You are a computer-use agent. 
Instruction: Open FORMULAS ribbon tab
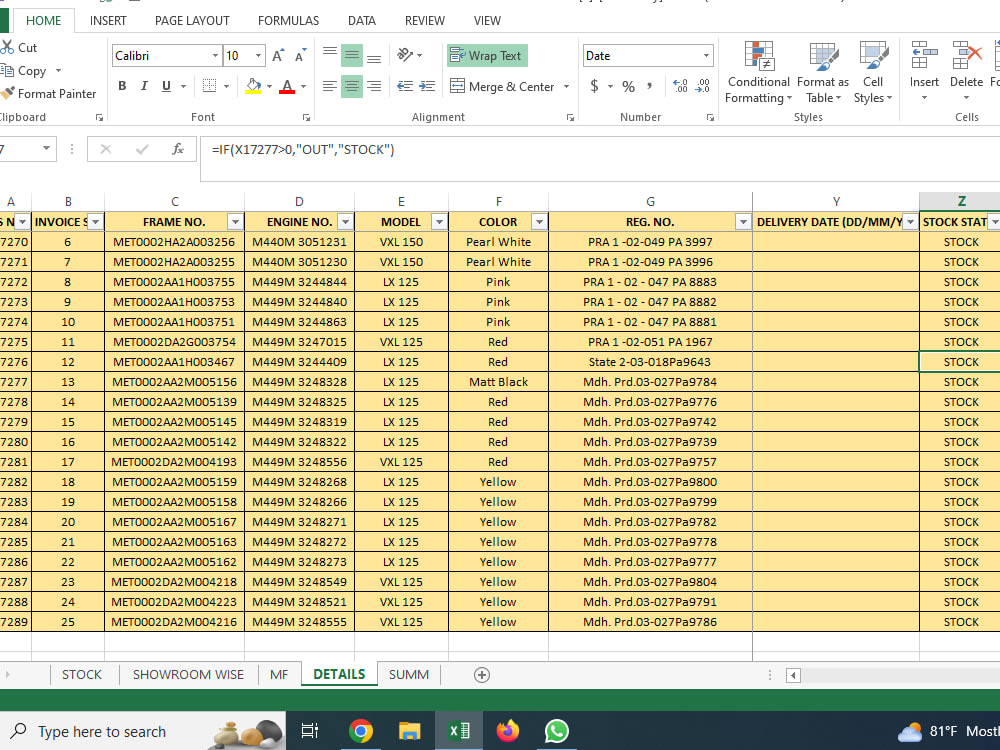[x=288, y=20]
